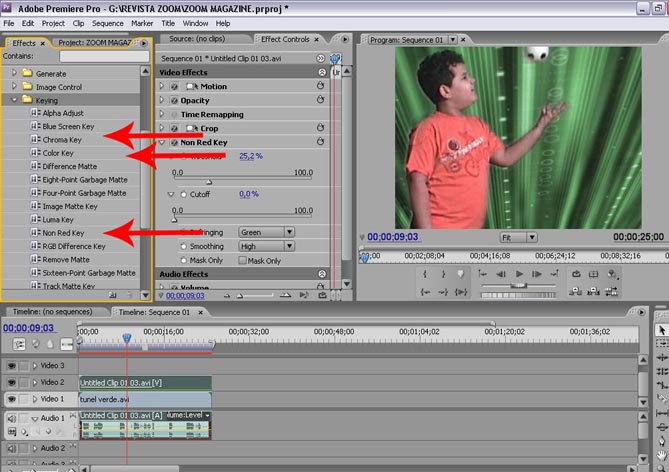Disable the Crop effect toggle

click(174, 129)
